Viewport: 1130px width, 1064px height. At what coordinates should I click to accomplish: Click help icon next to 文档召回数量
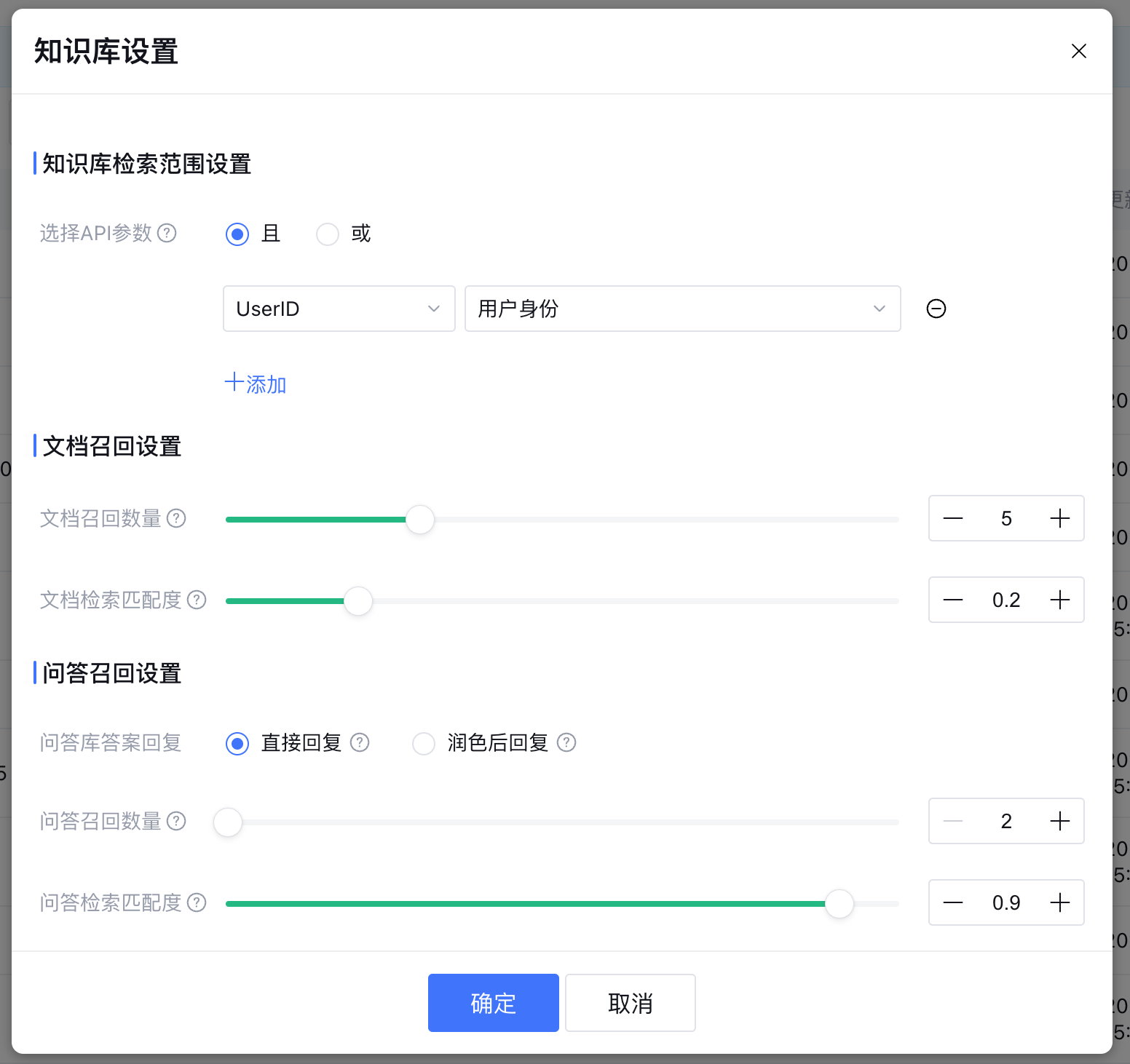pos(176,518)
